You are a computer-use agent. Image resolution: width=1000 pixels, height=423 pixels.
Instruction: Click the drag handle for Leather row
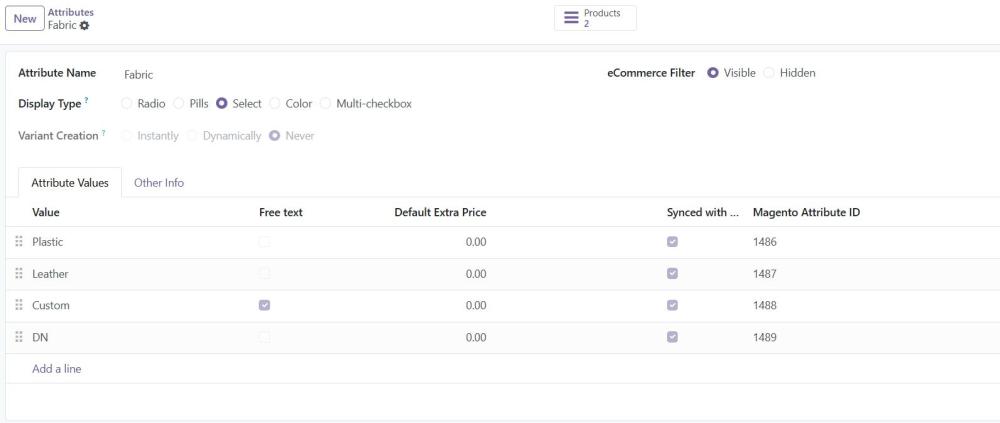19,274
